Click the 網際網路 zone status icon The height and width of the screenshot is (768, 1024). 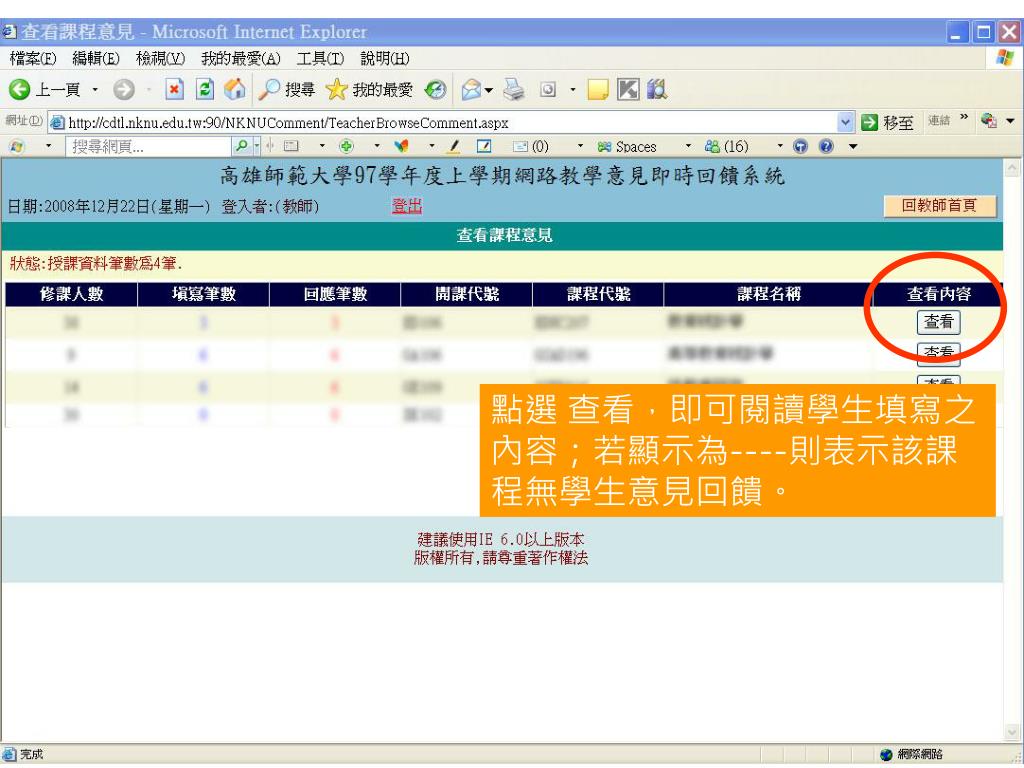[x=886, y=754]
